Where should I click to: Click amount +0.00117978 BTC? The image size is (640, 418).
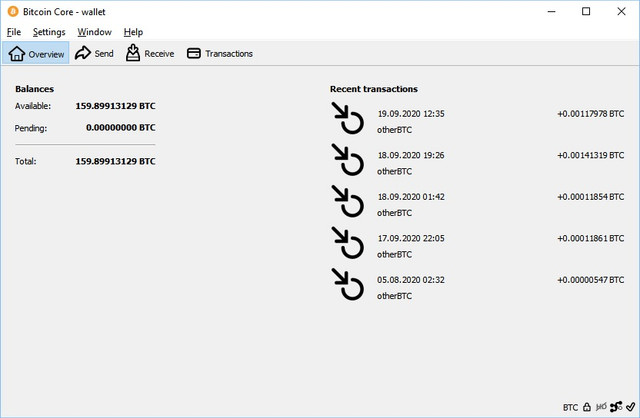(591, 114)
